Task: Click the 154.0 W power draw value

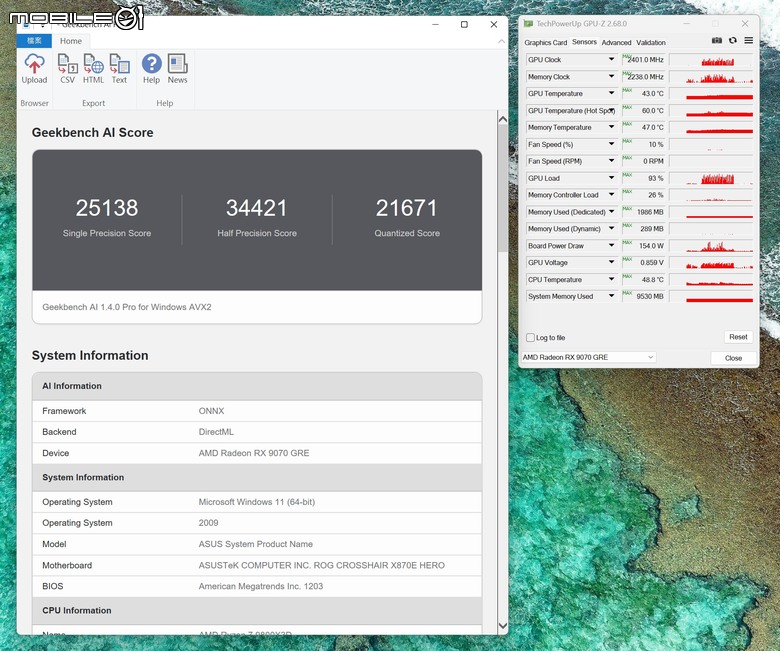Action: tap(651, 246)
